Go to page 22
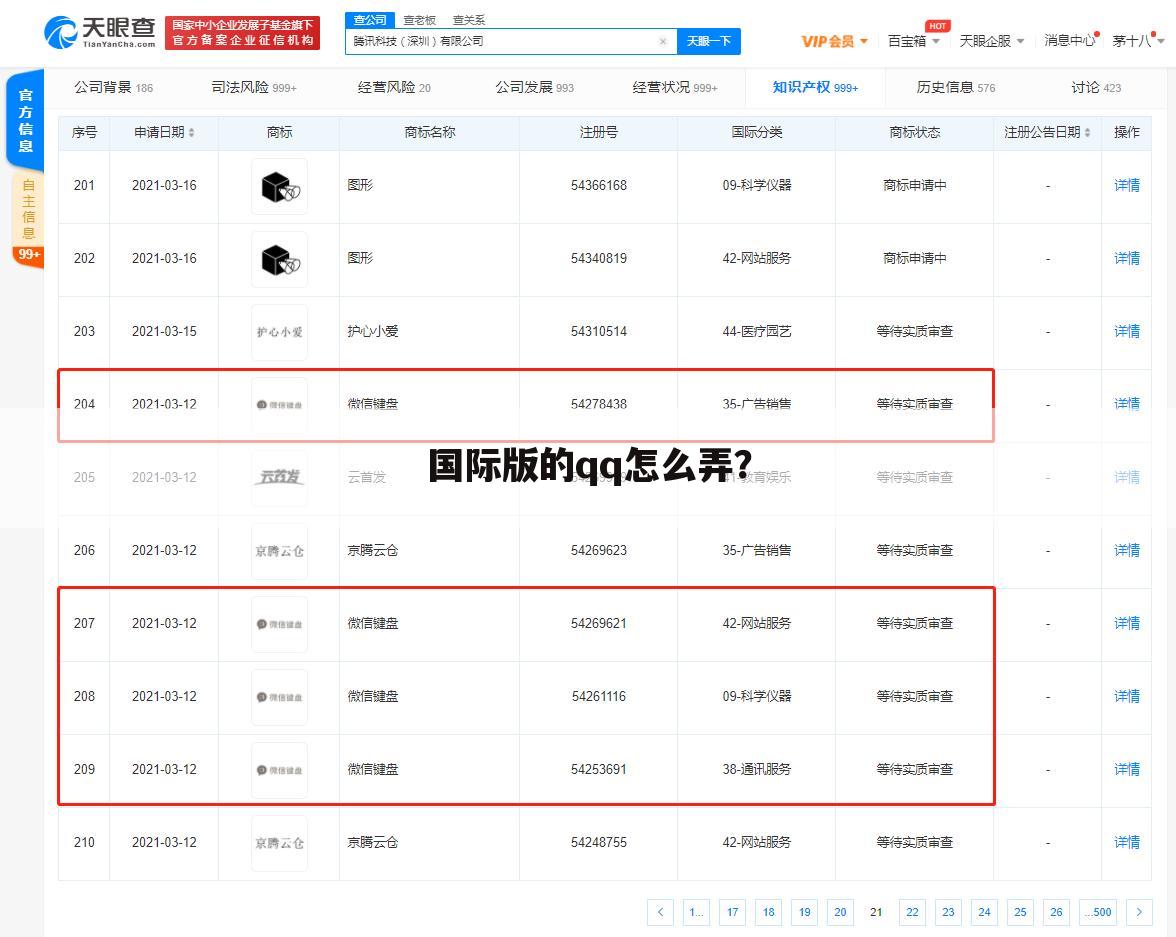The height and width of the screenshot is (937, 1176). pyautogui.click(x=912, y=912)
